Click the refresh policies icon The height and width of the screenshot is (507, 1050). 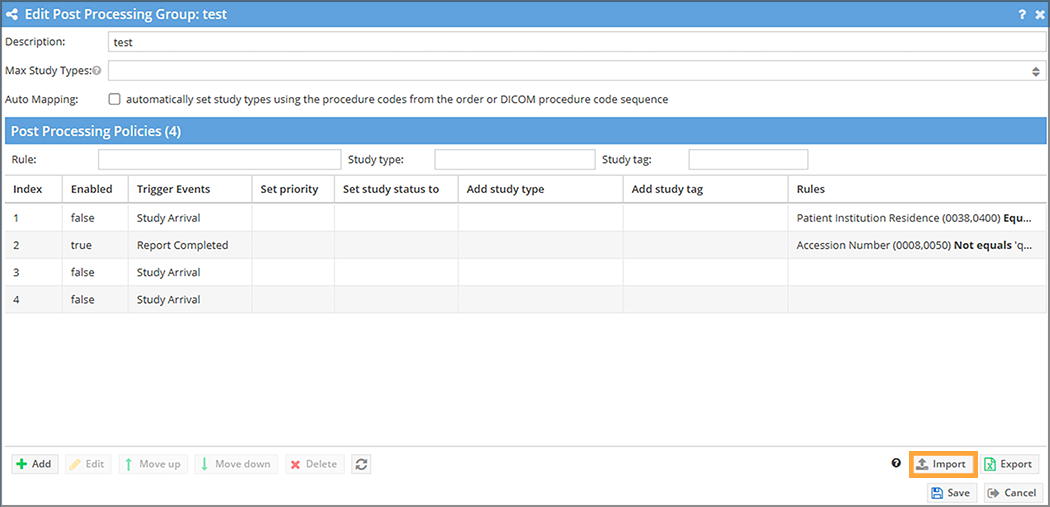click(x=362, y=464)
